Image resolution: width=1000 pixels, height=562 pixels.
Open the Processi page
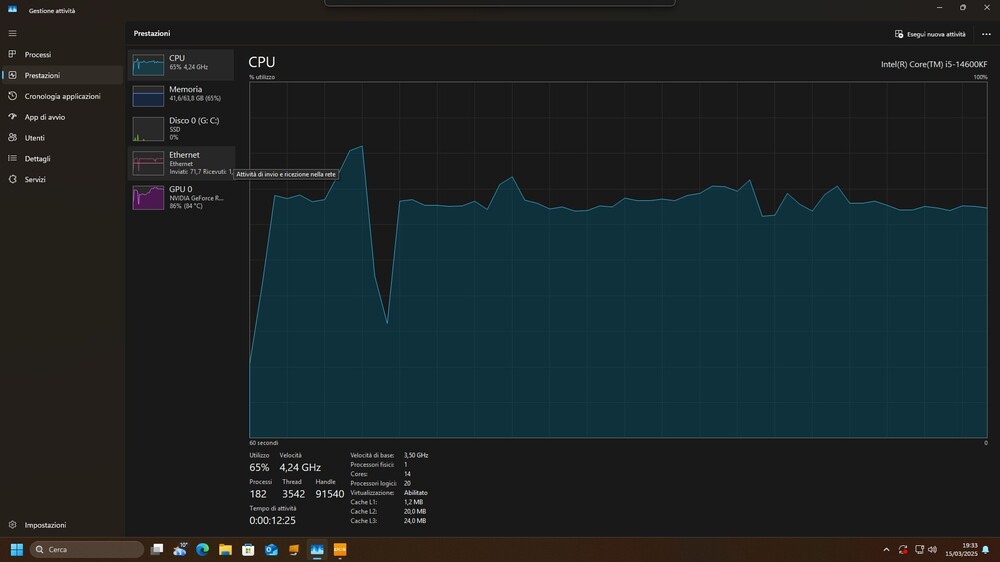(62, 54)
